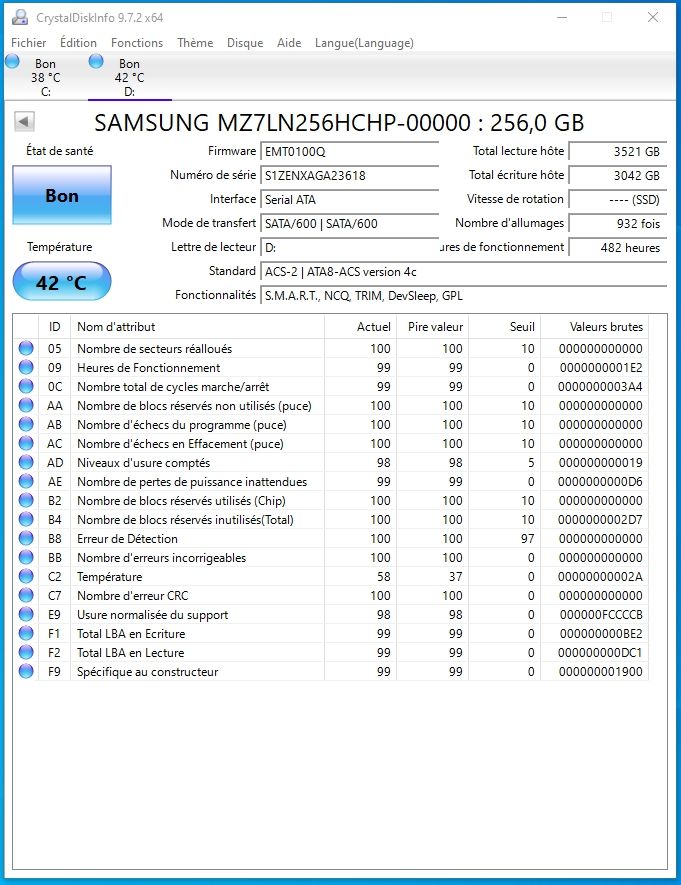681x885 pixels.
Task: Click the 42 °C temperature button
Action: (62, 282)
